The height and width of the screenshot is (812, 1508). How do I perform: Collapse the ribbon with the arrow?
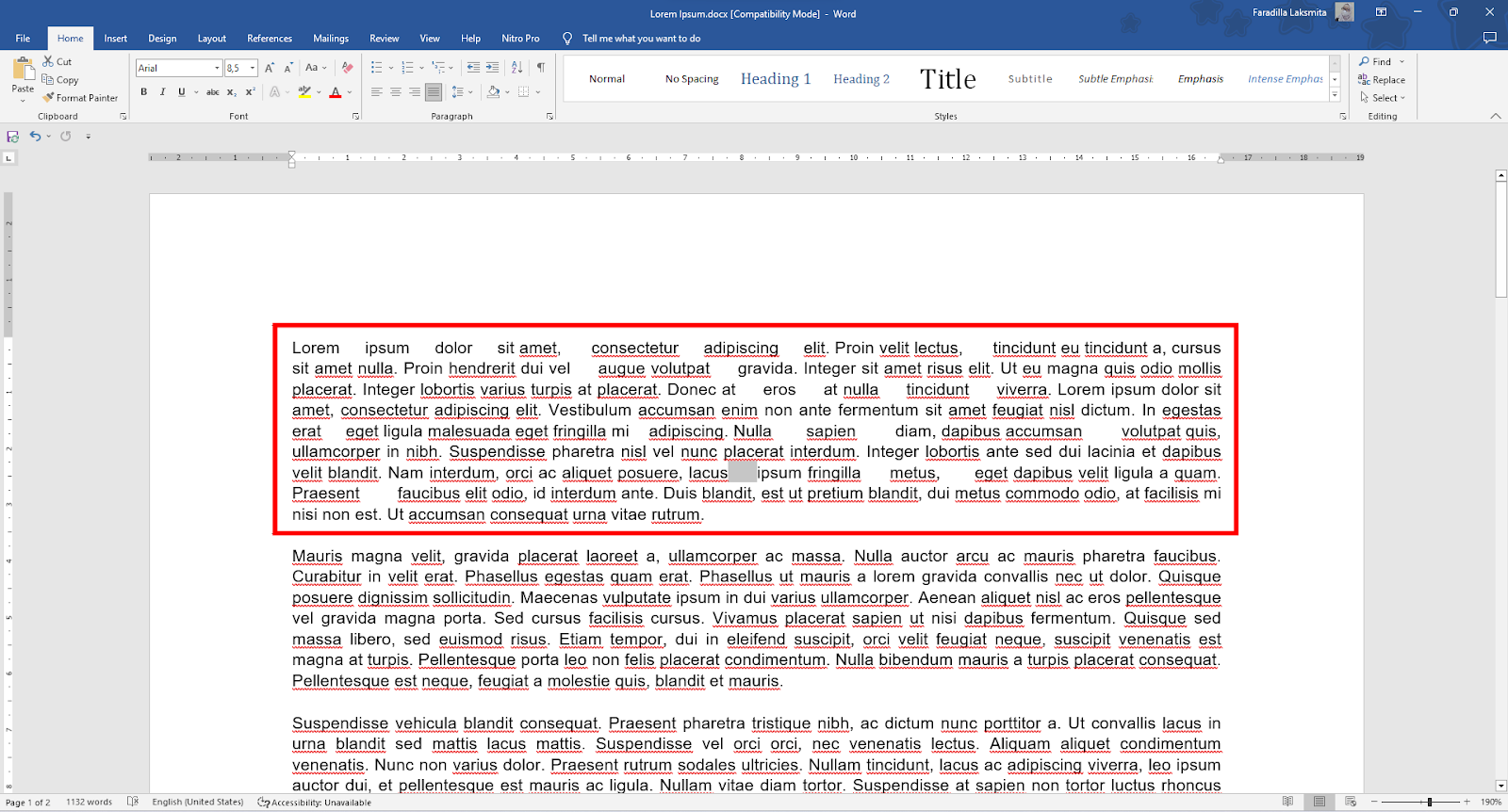coord(1496,117)
